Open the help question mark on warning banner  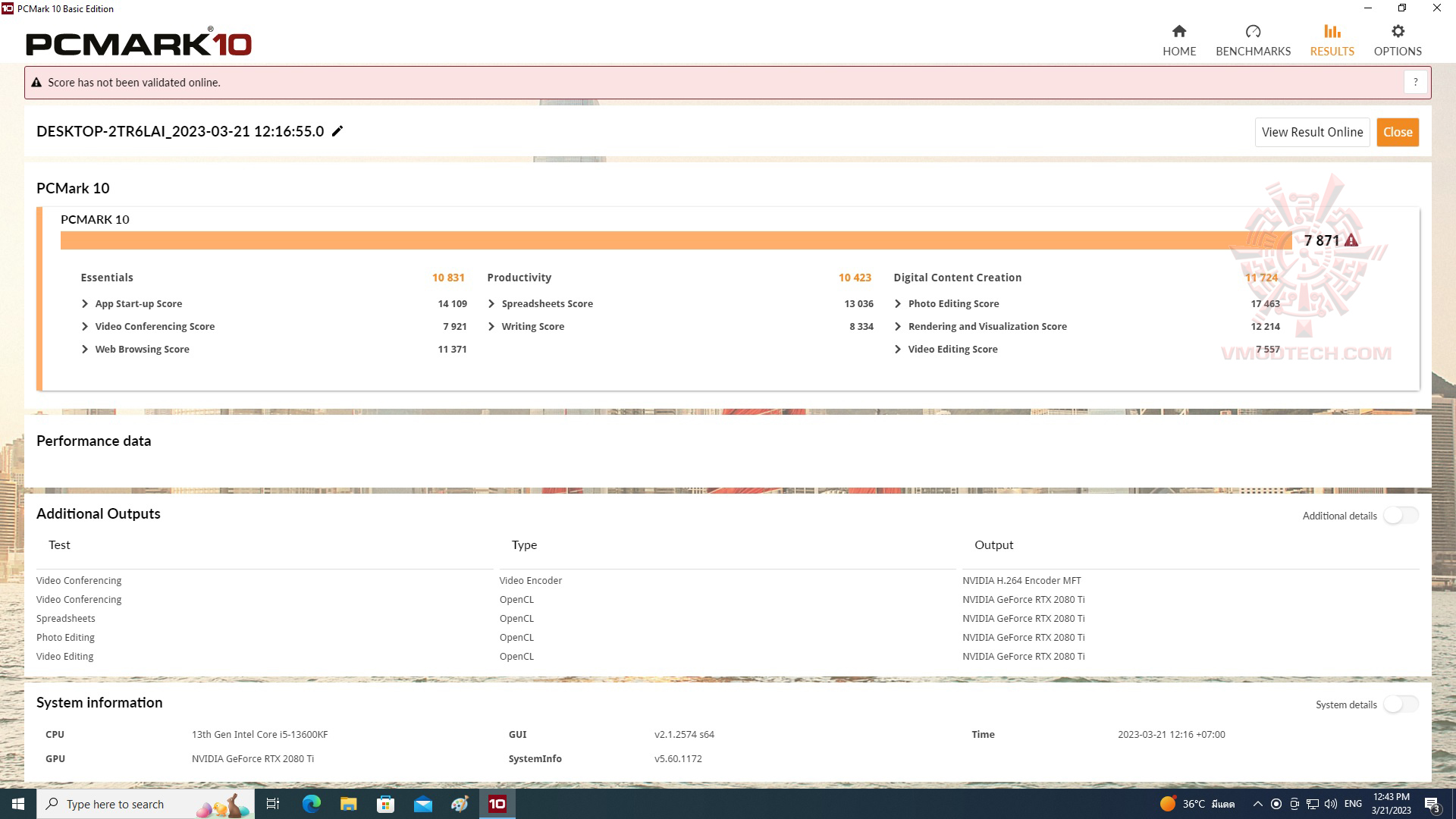[x=1414, y=82]
